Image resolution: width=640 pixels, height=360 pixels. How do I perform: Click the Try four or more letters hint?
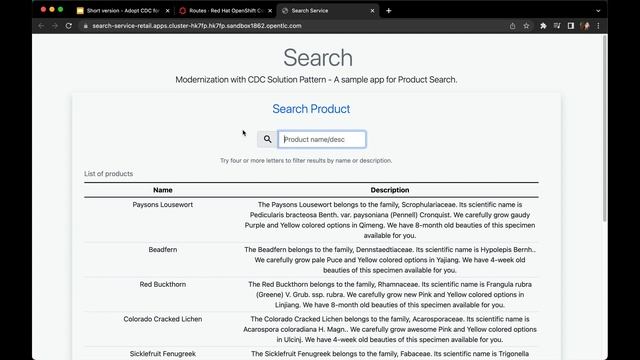(x=306, y=160)
